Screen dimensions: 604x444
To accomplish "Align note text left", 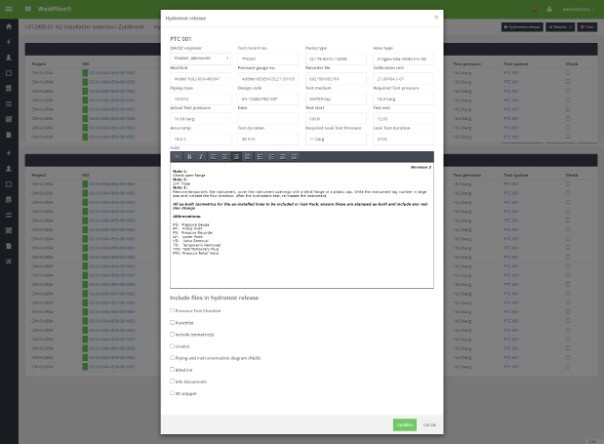I will coord(213,156).
